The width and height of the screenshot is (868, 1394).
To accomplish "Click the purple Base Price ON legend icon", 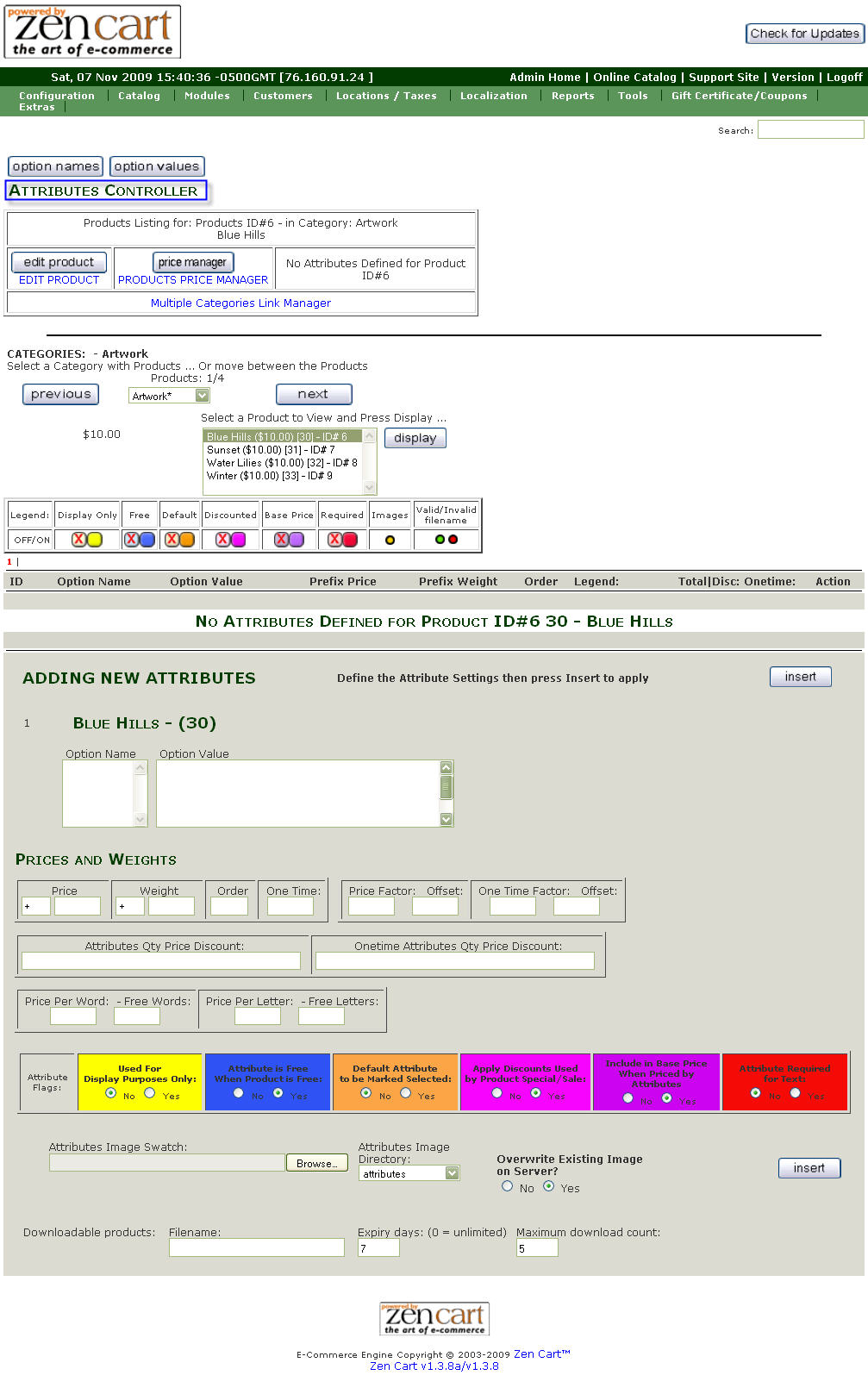I will [297, 540].
